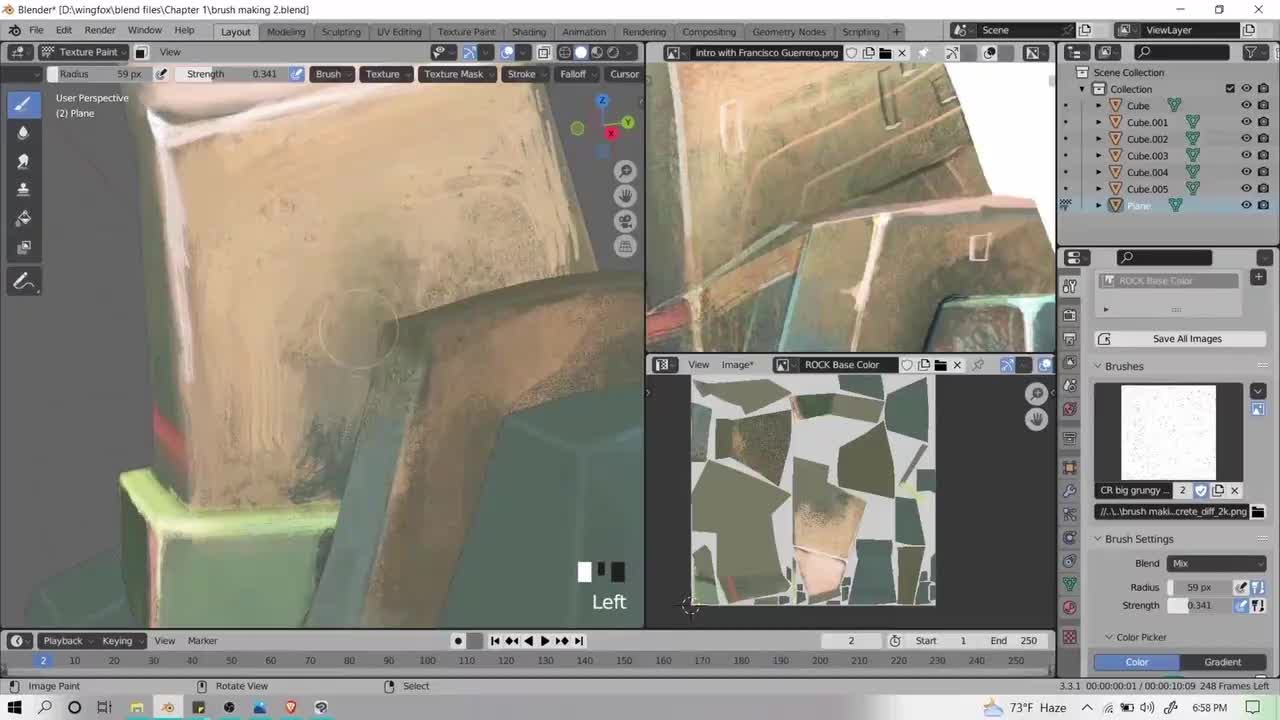Select the Fill bucket tool
Image resolution: width=1280 pixels, height=720 pixels.
click(24, 218)
